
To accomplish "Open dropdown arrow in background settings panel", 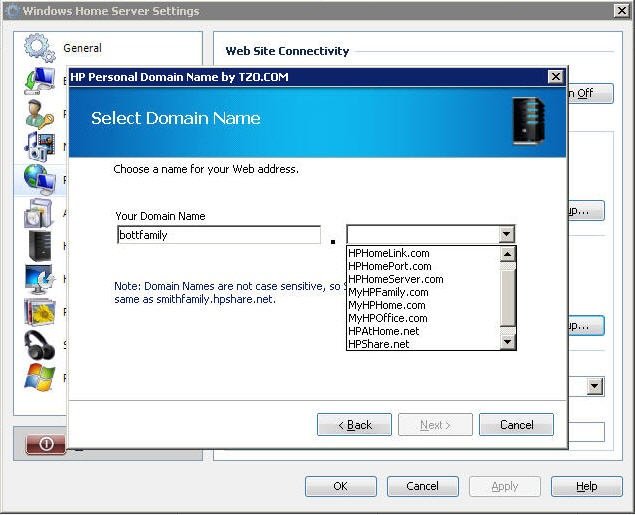I will [595, 386].
